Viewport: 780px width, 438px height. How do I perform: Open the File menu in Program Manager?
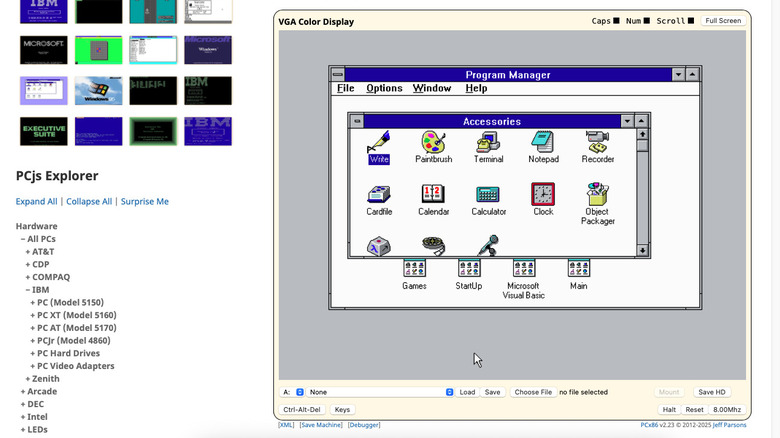[x=346, y=88]
